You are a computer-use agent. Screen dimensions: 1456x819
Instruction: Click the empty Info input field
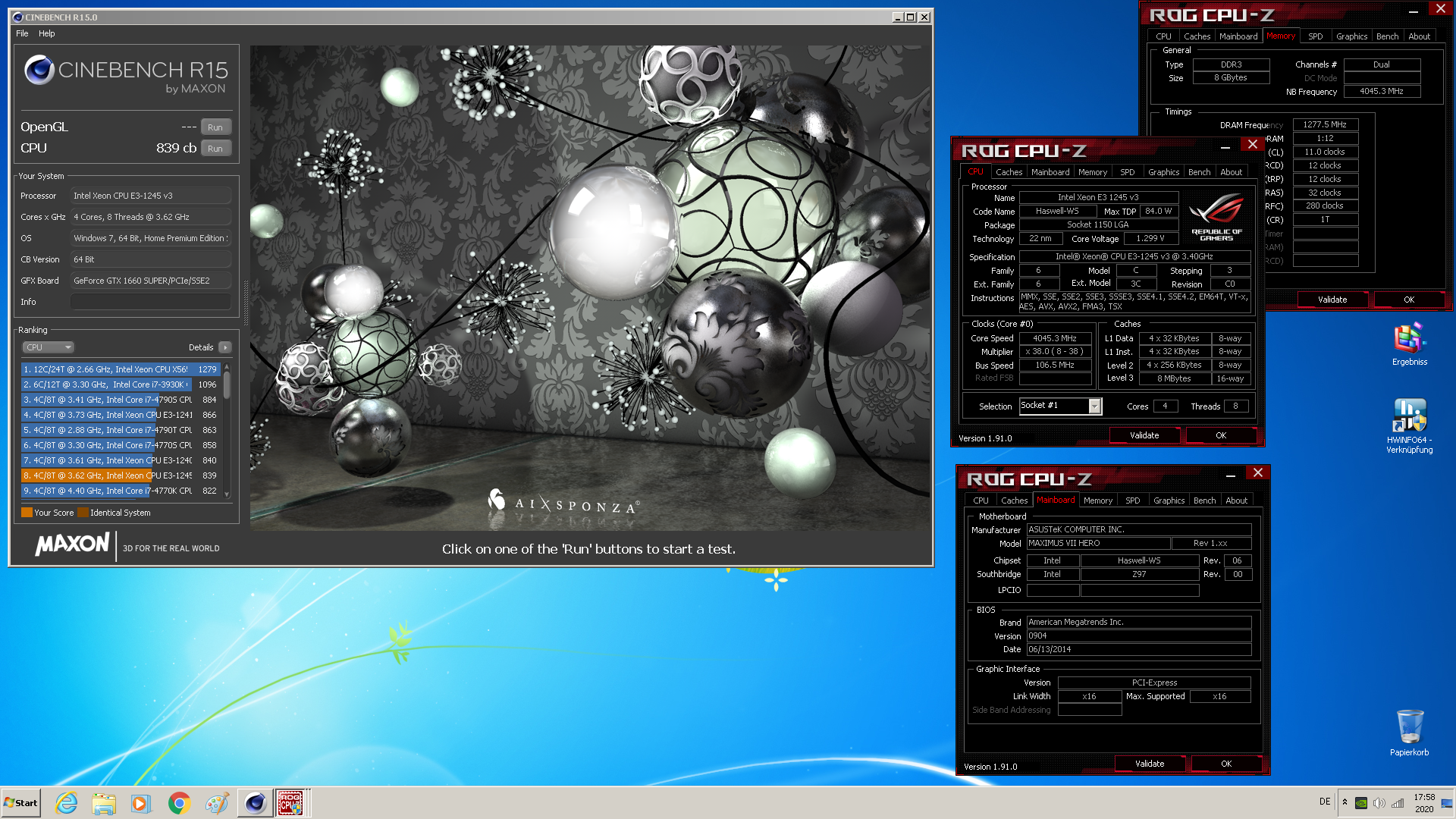tap(151, 302)
